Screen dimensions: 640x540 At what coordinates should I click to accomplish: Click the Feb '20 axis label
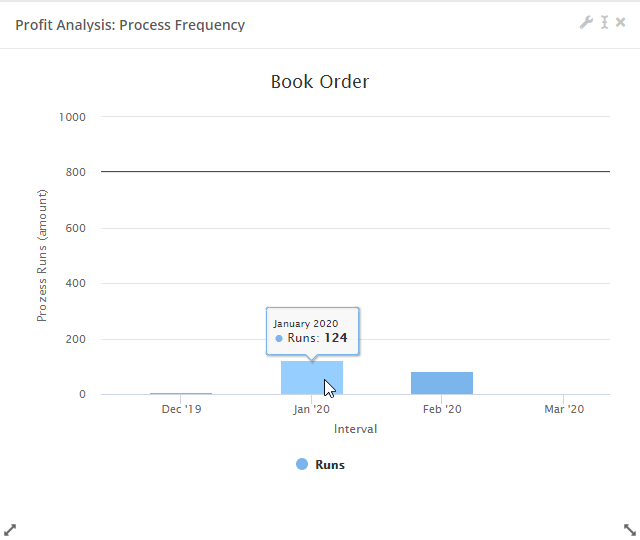click(442, 409)
